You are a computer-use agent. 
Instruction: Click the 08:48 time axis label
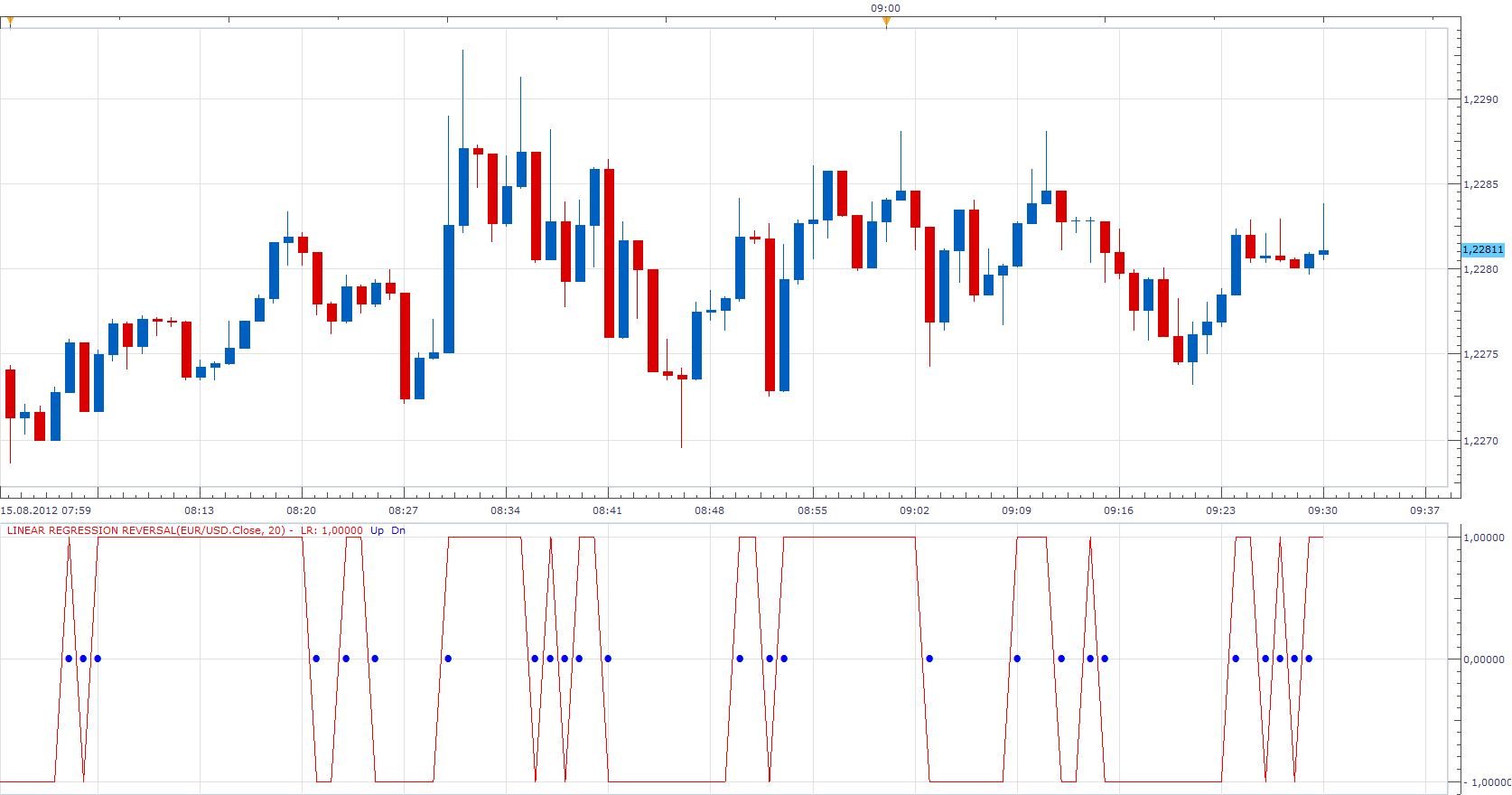[x=709, y=510]
